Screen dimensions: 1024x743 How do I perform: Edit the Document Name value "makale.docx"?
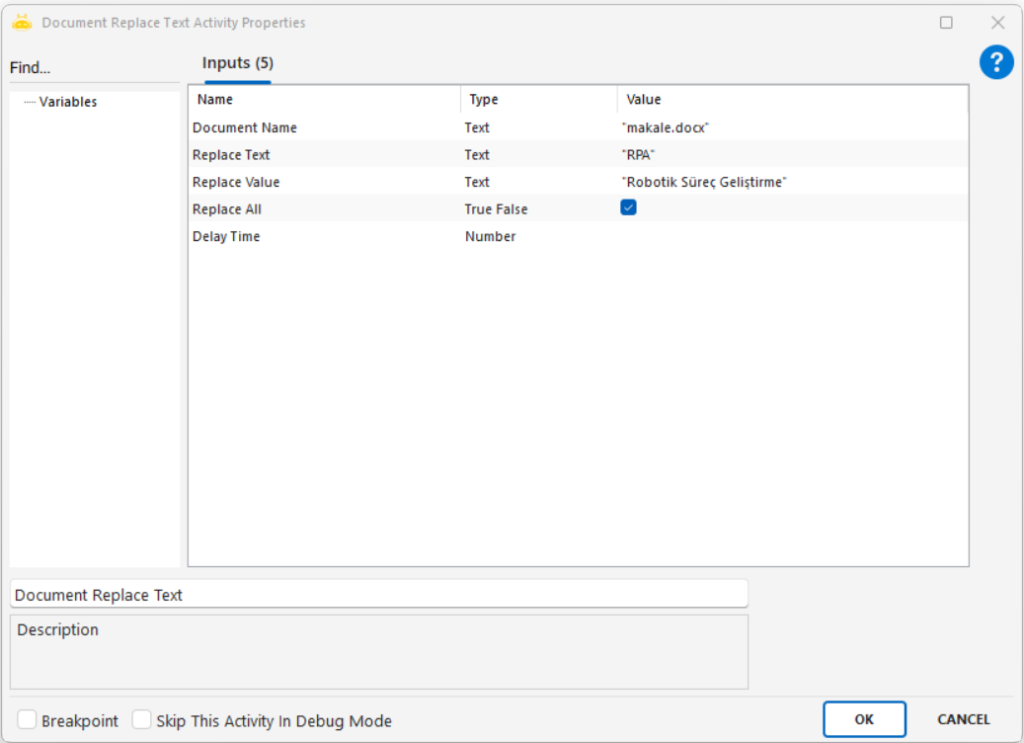click(x=666, y=128)
